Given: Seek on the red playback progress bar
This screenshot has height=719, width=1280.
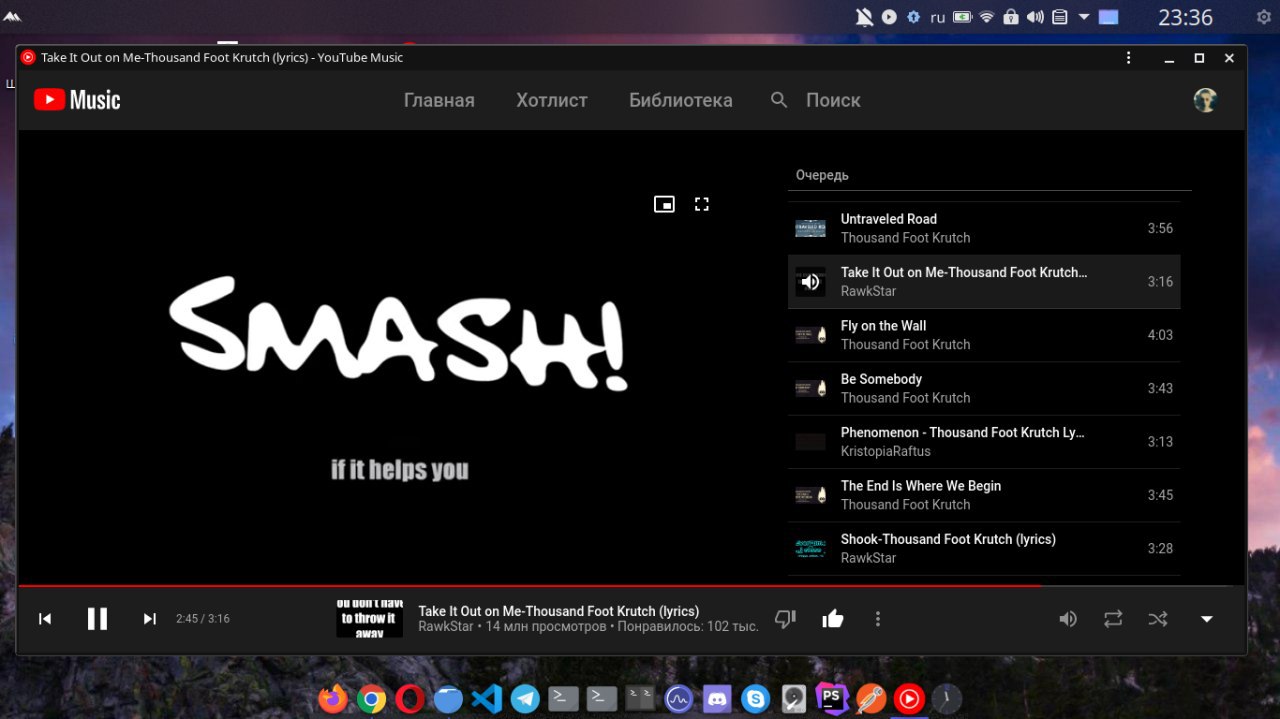Looking at the screenshot, I should click(x=631, y=585).
